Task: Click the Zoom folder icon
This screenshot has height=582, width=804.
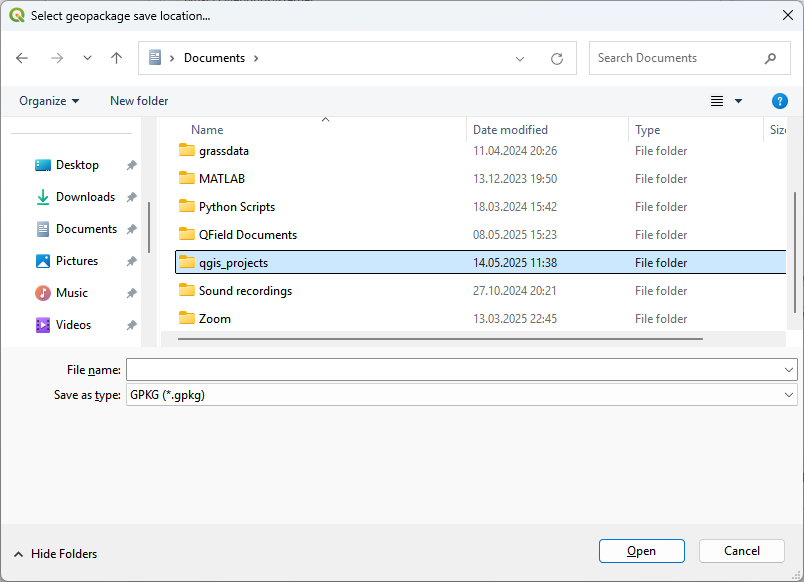Action: click(x=186, y=319)
